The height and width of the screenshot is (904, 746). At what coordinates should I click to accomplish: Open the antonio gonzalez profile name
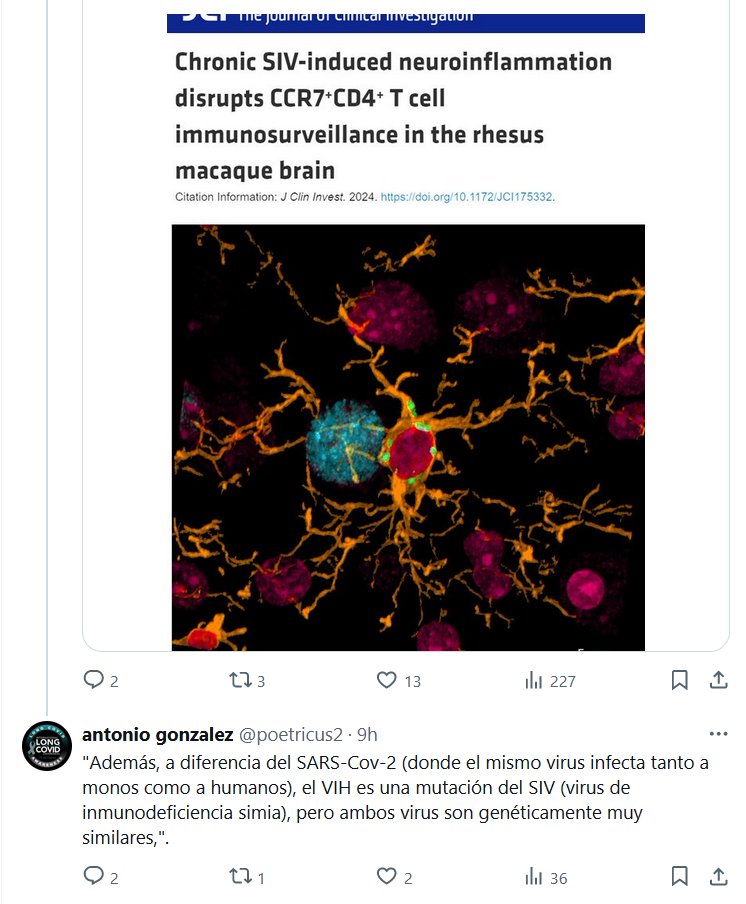(157, 734)
